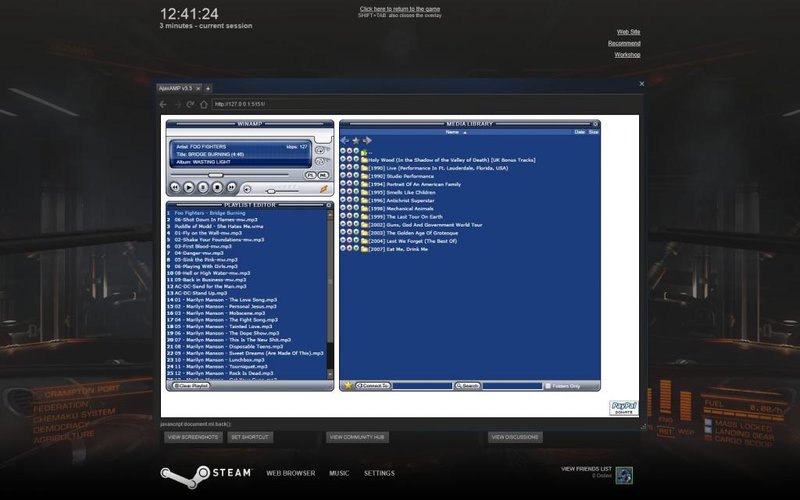Click the Winamp previous track button
This screenshot has height=500, width=800.
click(x=174, y=188)
